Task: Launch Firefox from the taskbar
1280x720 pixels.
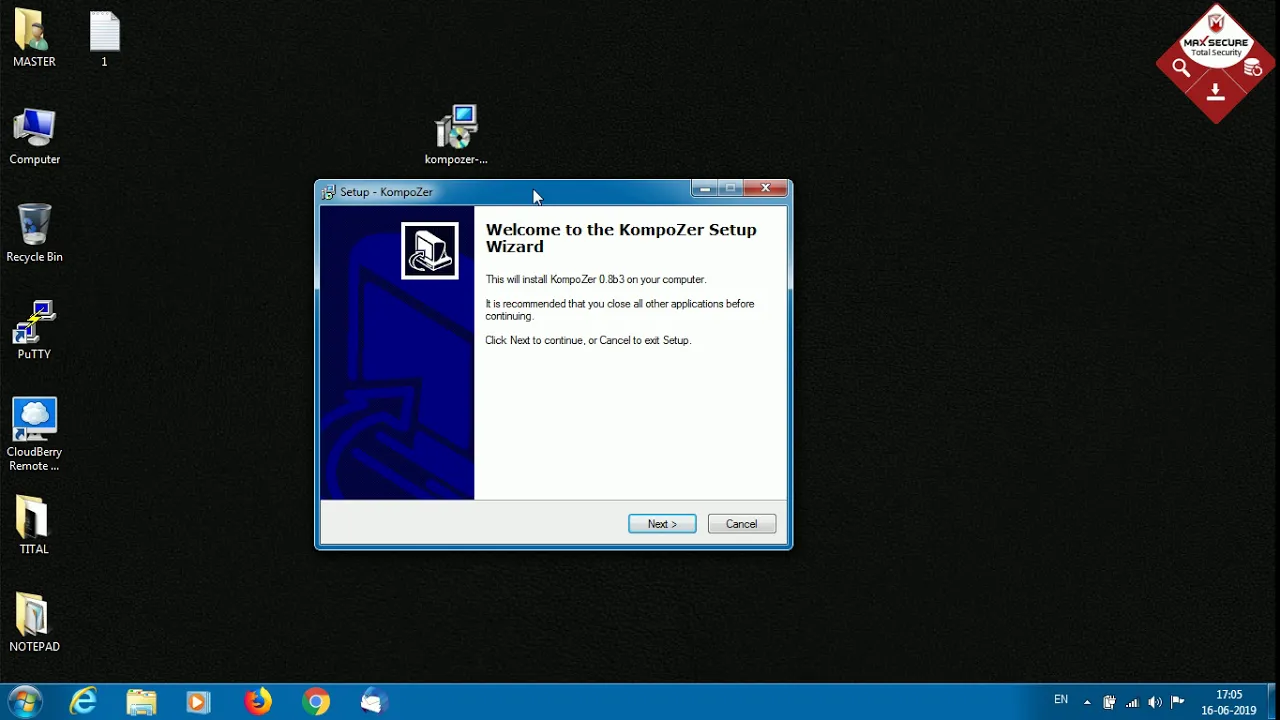Action: pyautogui.click(x=258, y=702)
